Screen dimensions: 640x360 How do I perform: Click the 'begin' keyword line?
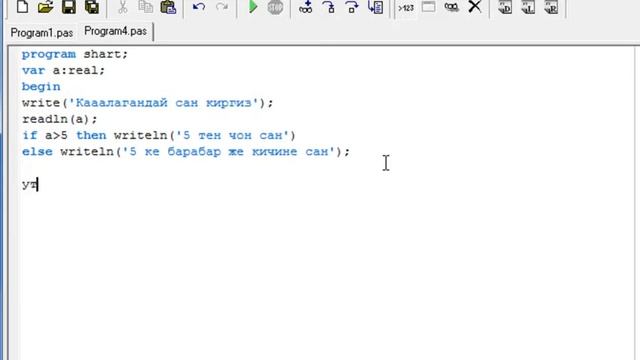click(41, 87)
